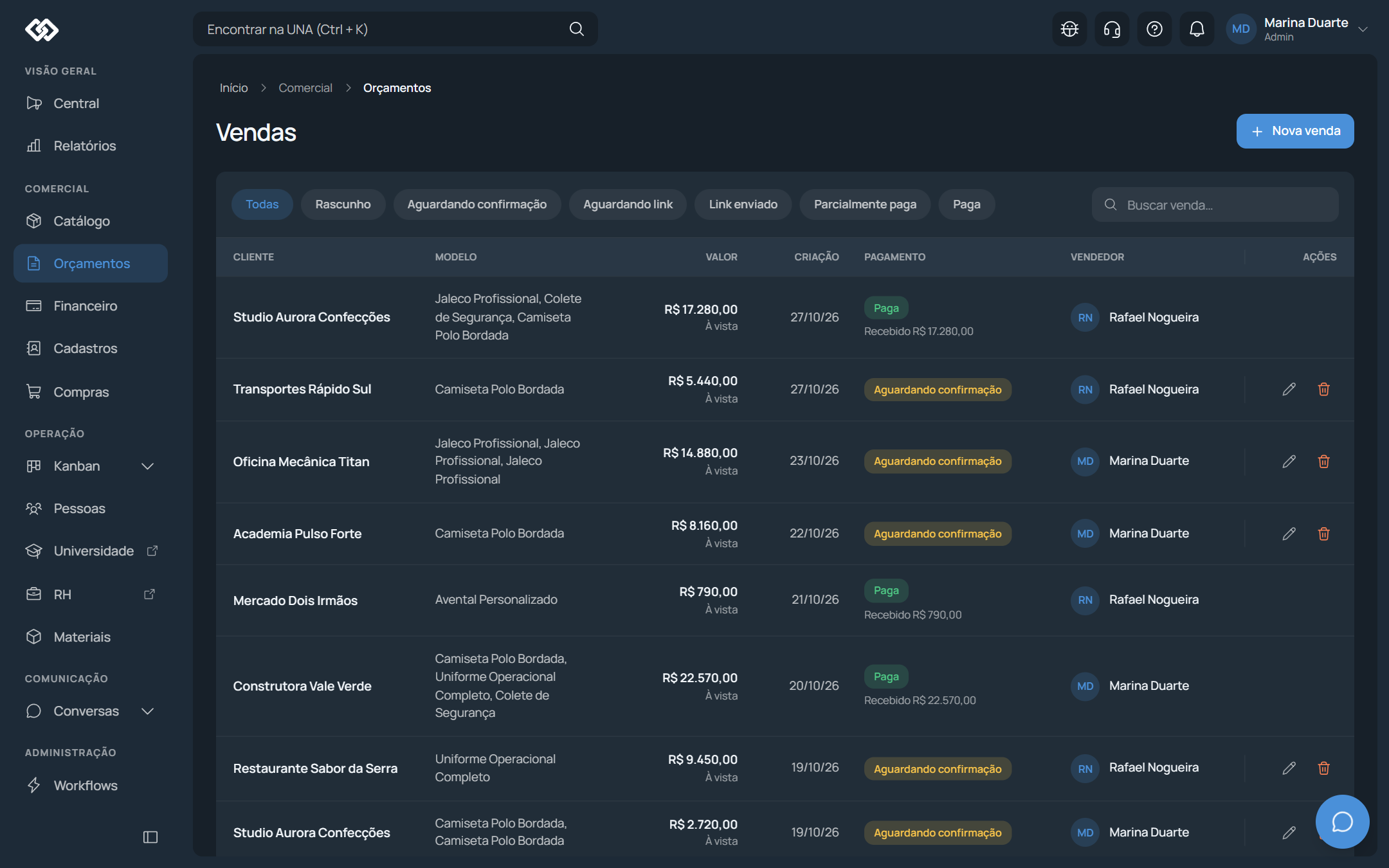
Task: Filter by Link enviado tab
Action: click(x=743, y=204)
